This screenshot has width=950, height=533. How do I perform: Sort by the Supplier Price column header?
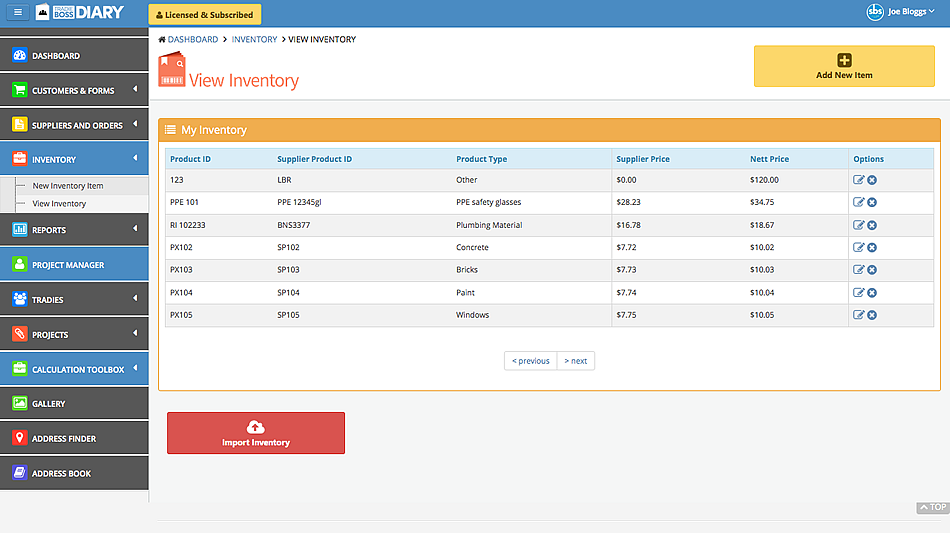[643, 159]
